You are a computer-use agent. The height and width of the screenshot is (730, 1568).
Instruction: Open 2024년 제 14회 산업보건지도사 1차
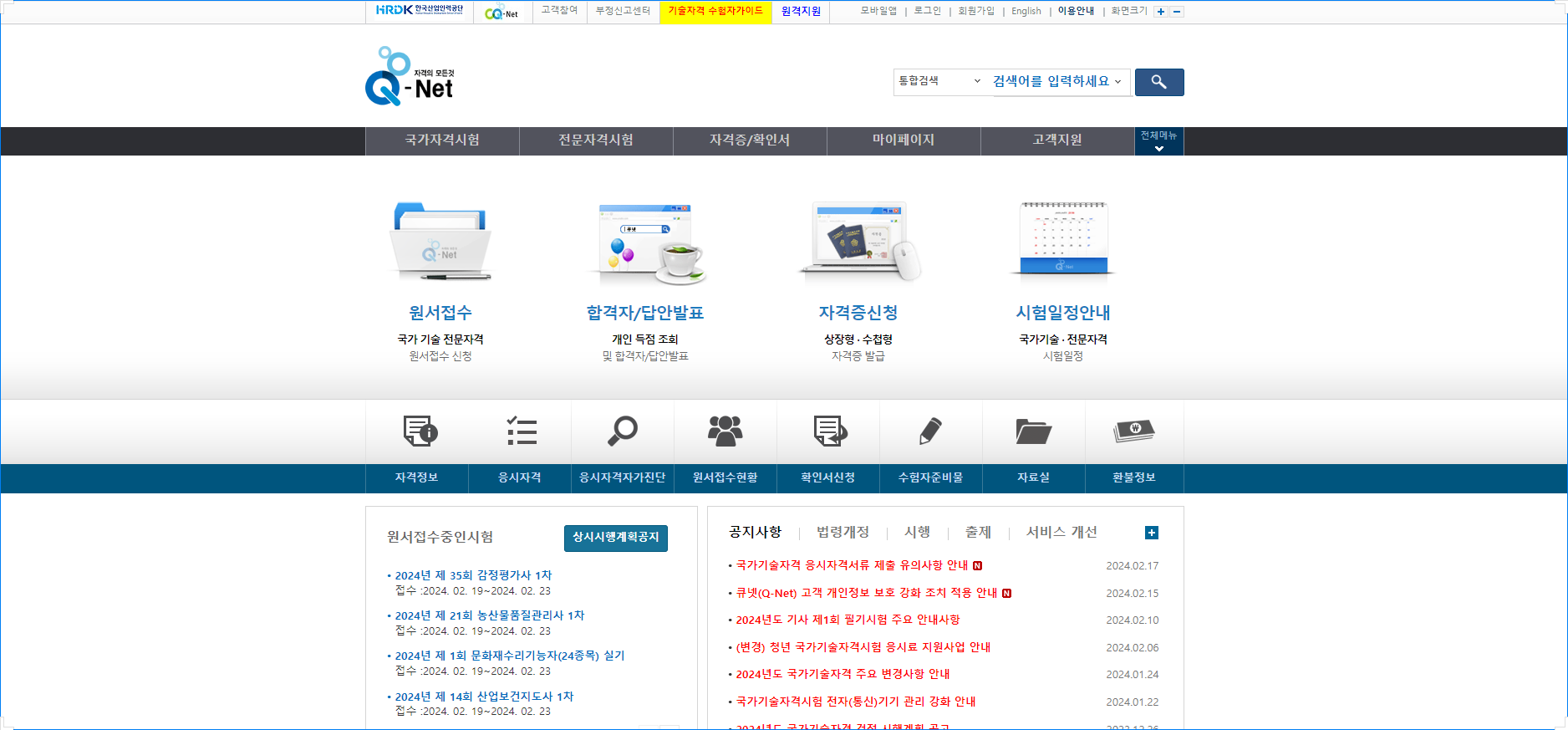point(484,697)
